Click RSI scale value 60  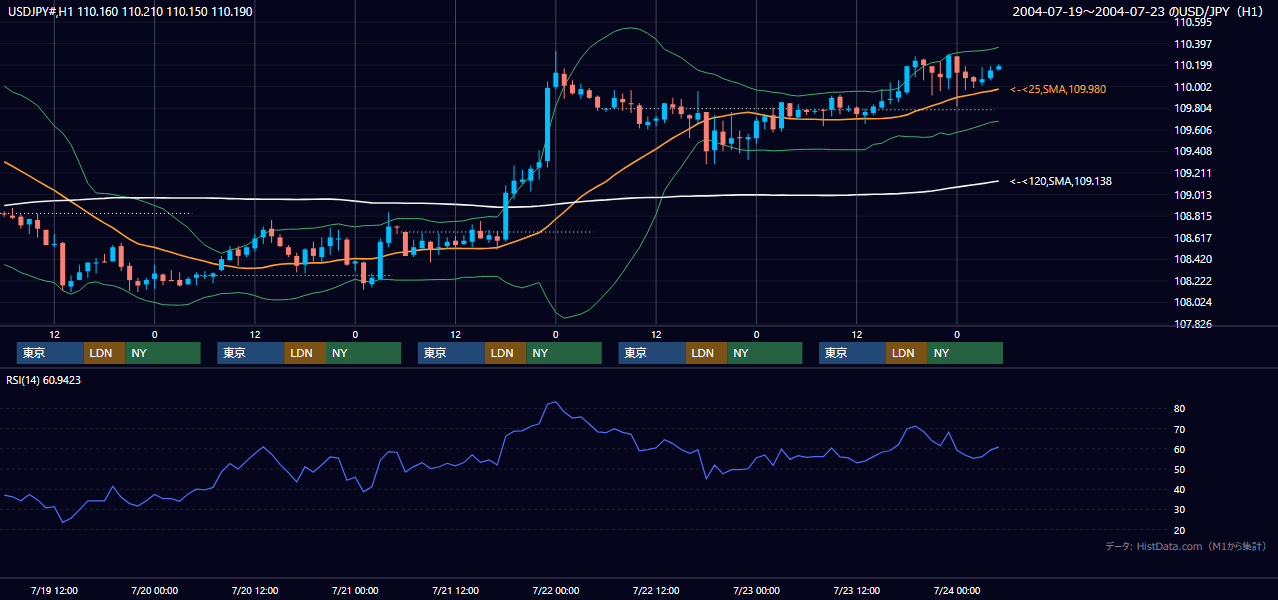[1180, 449]
